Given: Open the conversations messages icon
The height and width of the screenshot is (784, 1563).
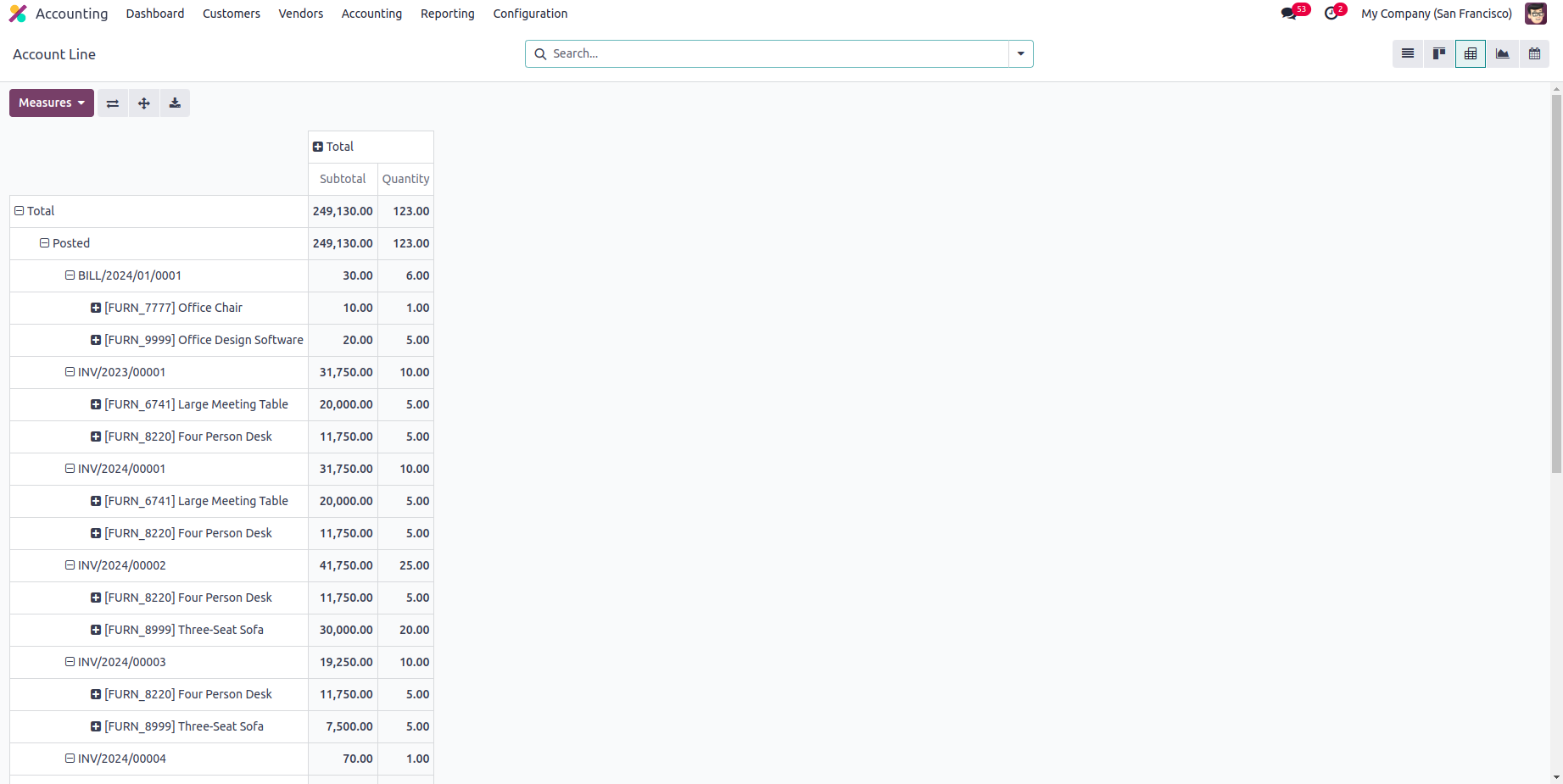Looking at the screenshot, I should pos(1289,14).
